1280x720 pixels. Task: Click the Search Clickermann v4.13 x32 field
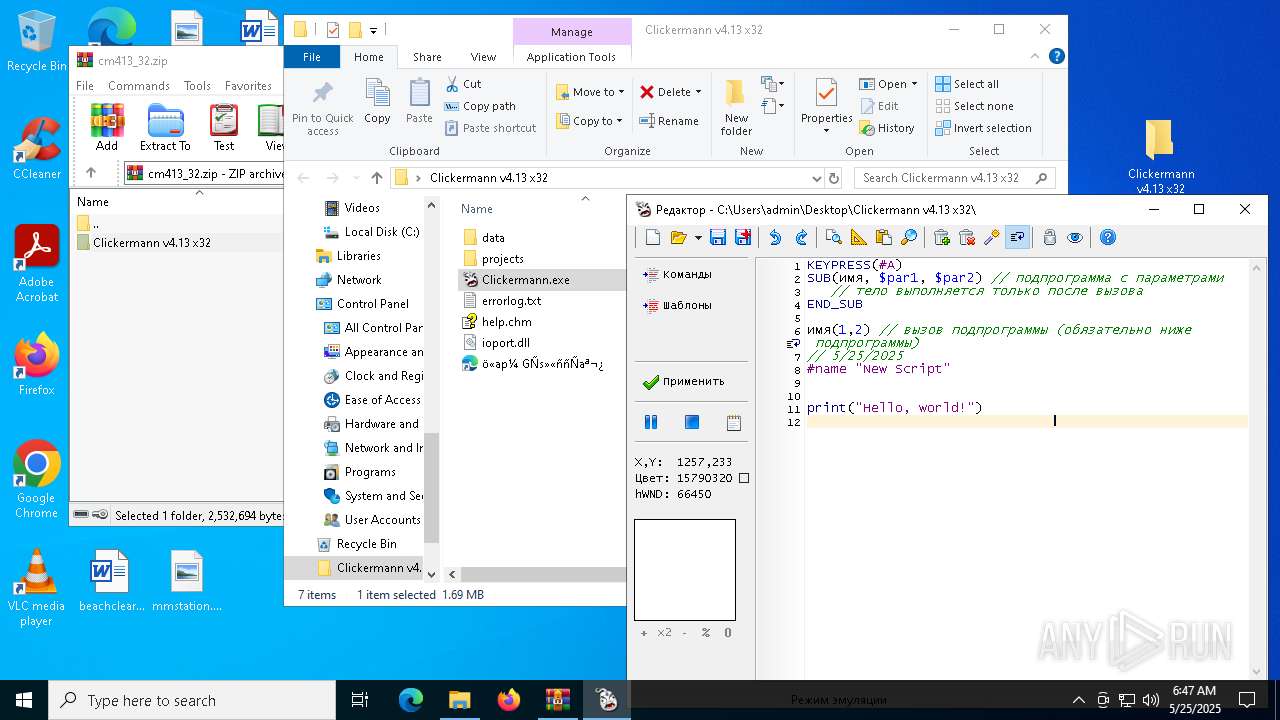(942, 178)
